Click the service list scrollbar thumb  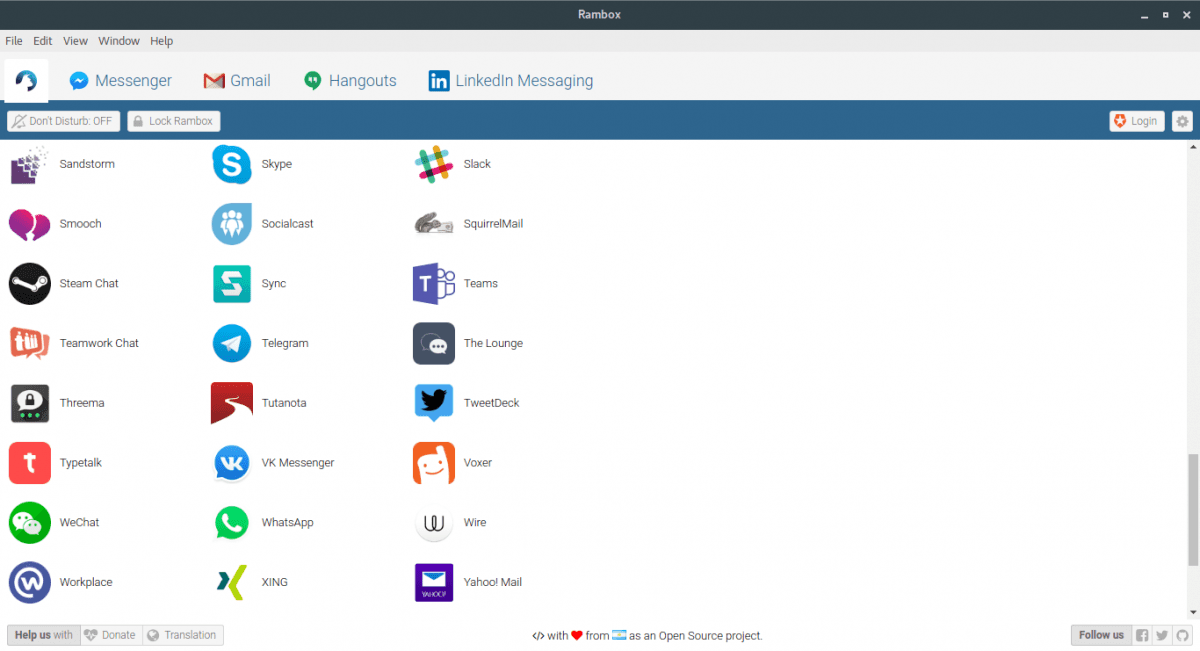pyautogui.click(x=1191, y=509)
